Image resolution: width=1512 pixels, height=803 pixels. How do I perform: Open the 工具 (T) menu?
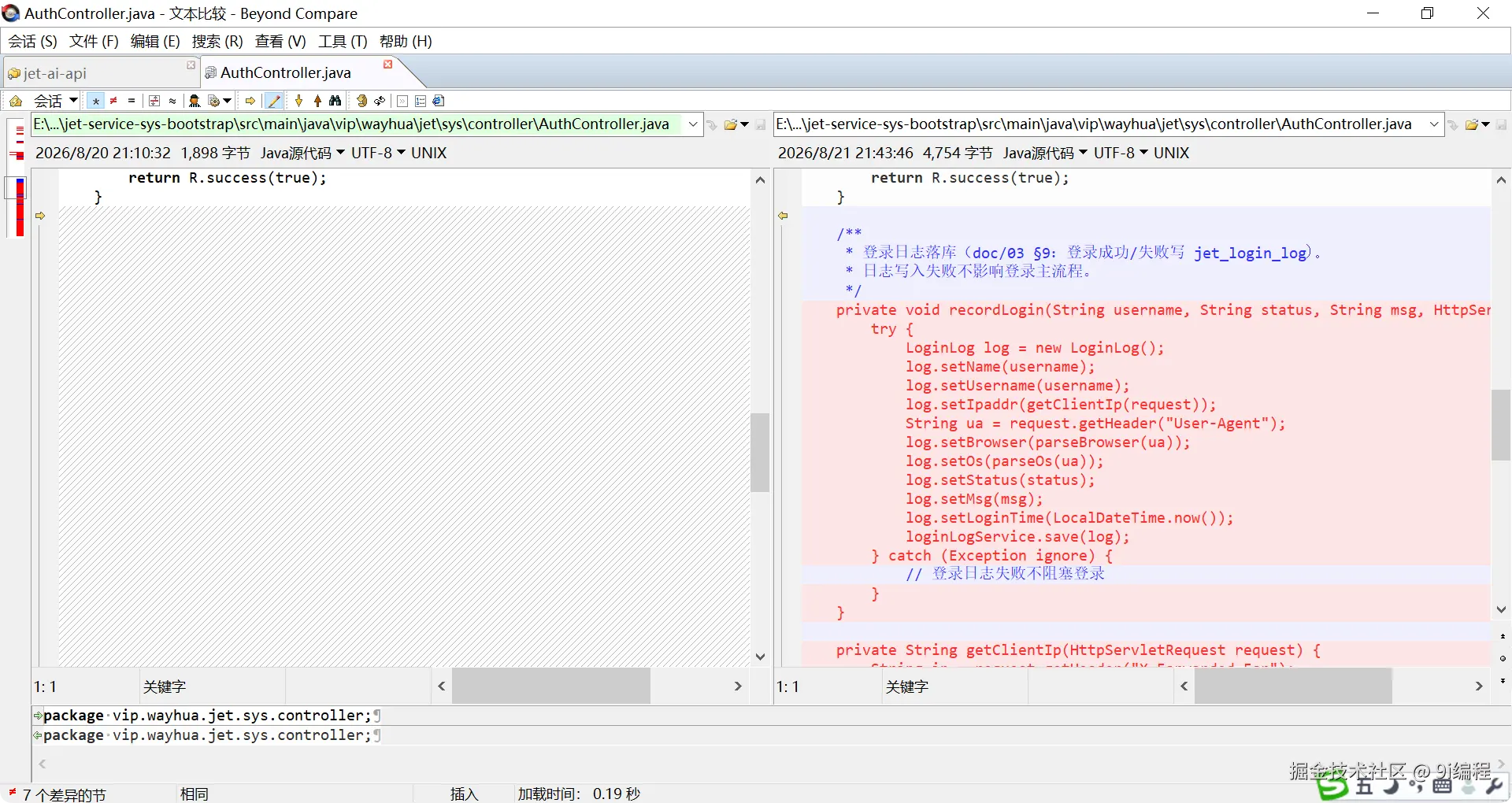pyautogui.click(x=343, y=41)
